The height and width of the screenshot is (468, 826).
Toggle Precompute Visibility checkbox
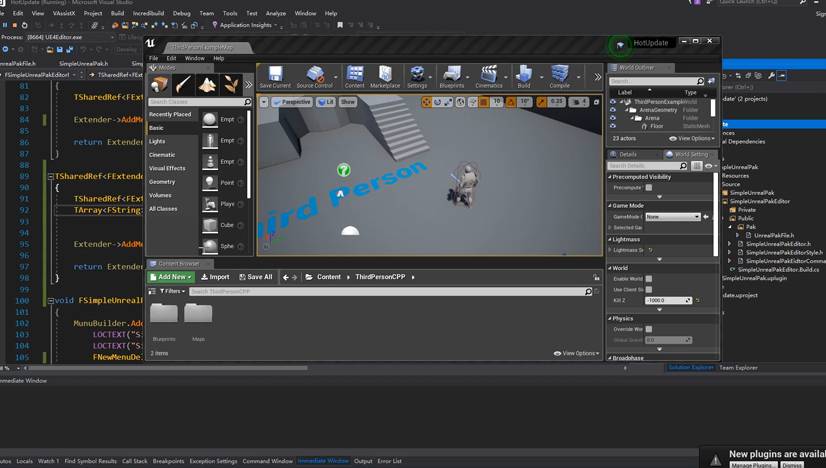click(648, 188)
